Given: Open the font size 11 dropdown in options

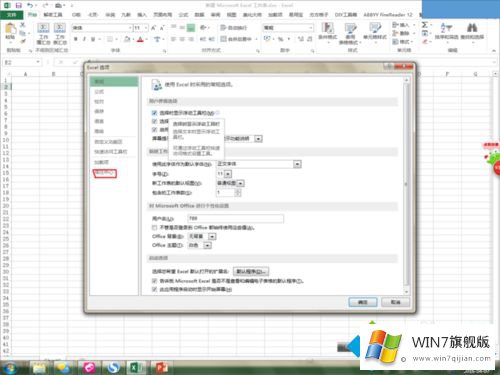Looking at the screenshot, I should (x=228, y=174).
